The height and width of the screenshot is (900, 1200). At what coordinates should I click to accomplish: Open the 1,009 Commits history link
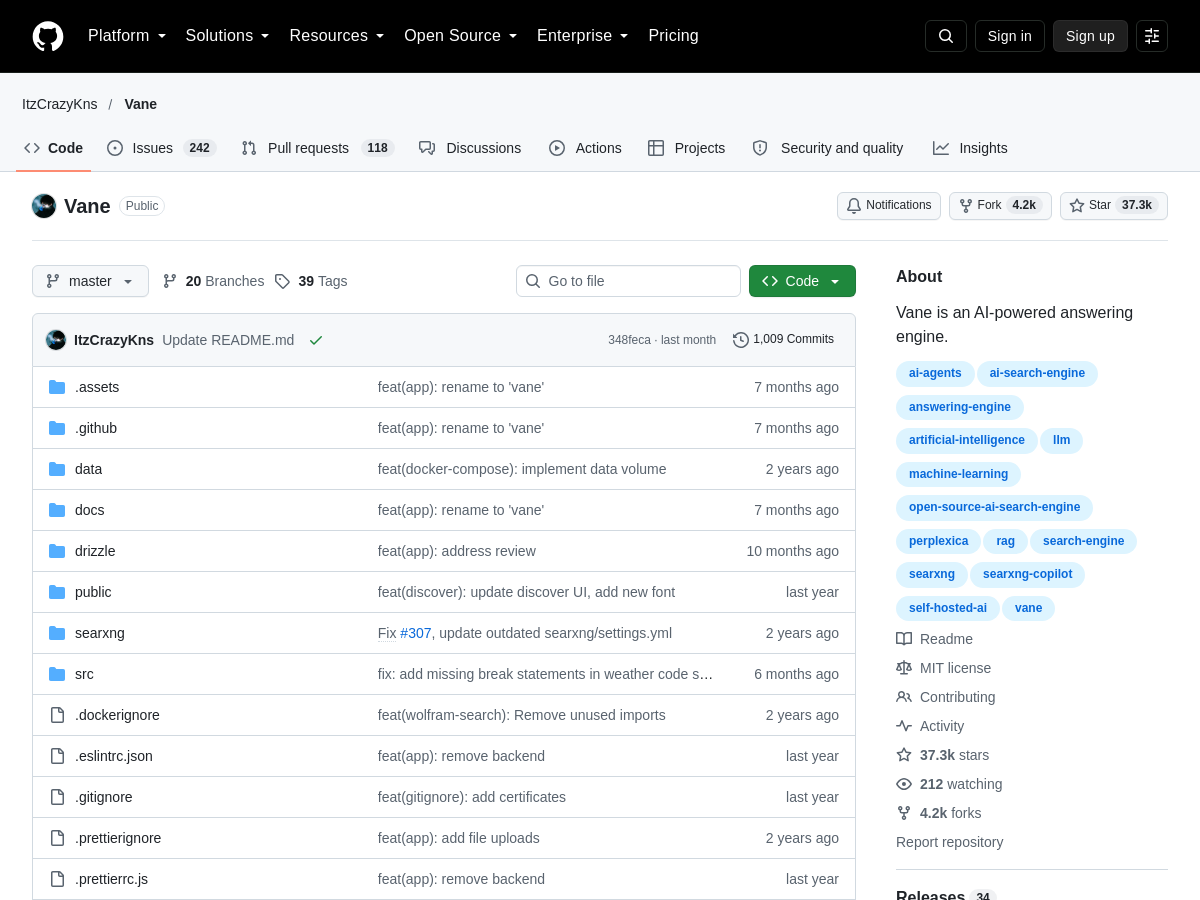pyautogui.click(x=783, y=340)
